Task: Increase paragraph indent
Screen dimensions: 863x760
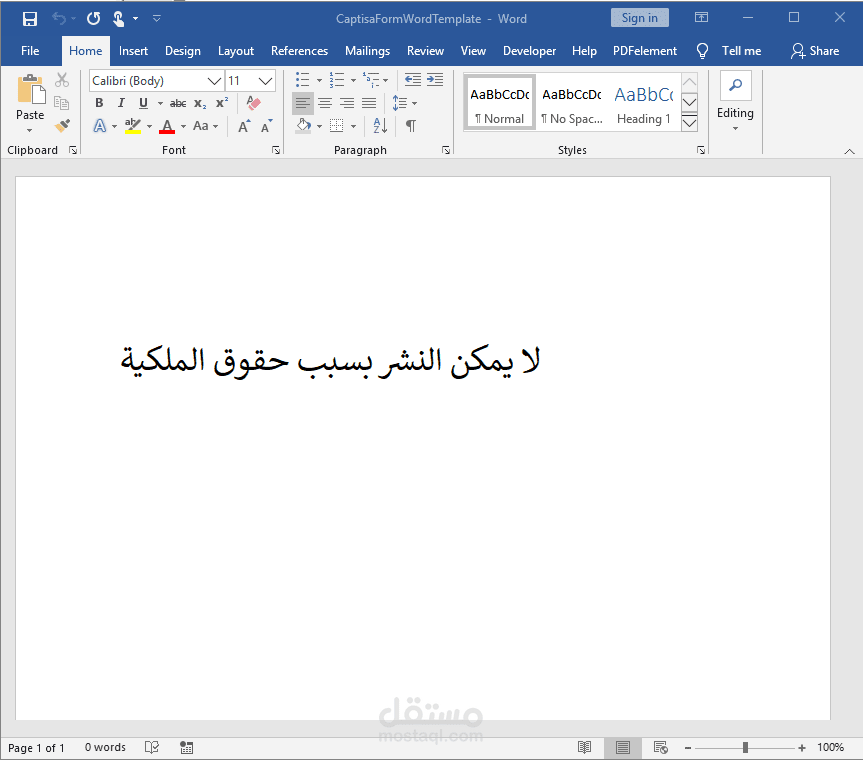Action: click(435, 80)
